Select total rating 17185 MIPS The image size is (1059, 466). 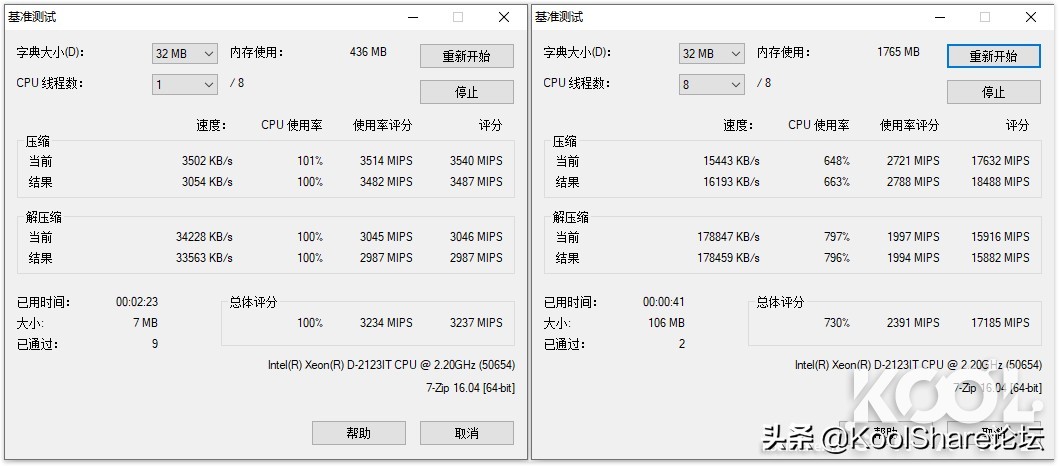point(1000,323)
